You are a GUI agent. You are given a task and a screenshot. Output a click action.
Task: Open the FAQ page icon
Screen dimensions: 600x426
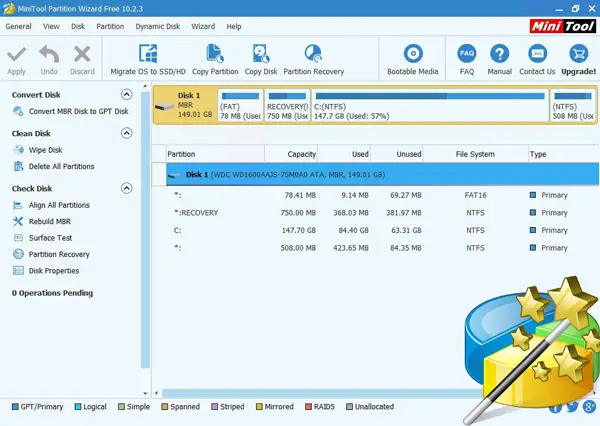pos(466,54)
